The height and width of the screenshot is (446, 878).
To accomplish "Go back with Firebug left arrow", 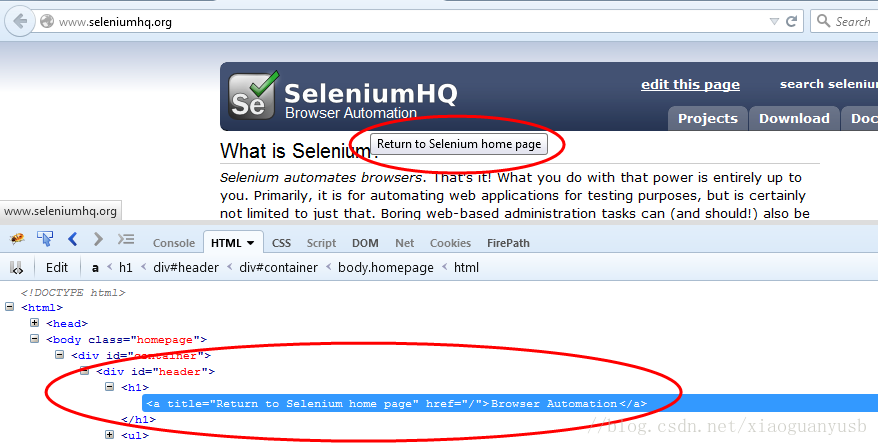I will tap(72, 239).
